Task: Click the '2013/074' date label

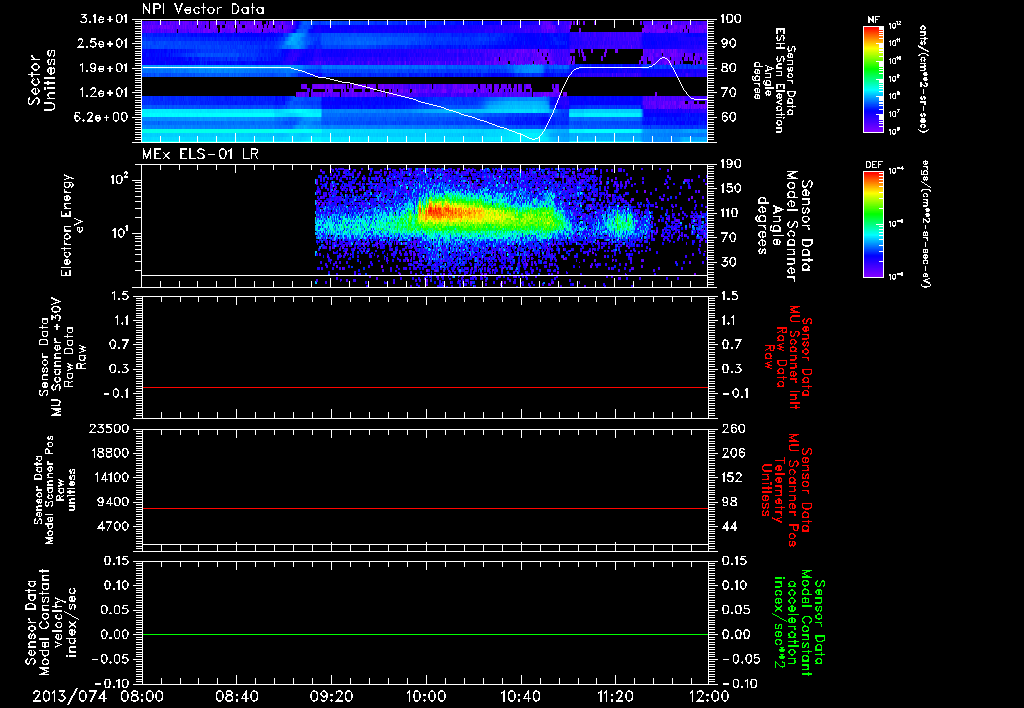Action: (x=69, y=697)
